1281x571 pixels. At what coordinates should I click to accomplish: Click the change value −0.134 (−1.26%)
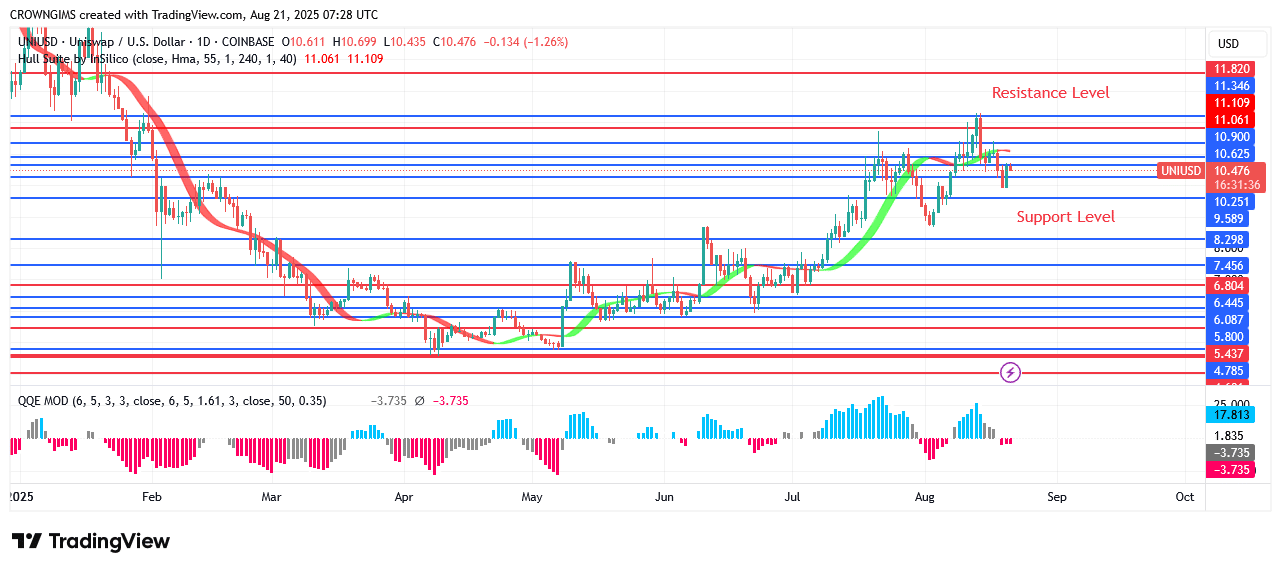pos(526,42)
